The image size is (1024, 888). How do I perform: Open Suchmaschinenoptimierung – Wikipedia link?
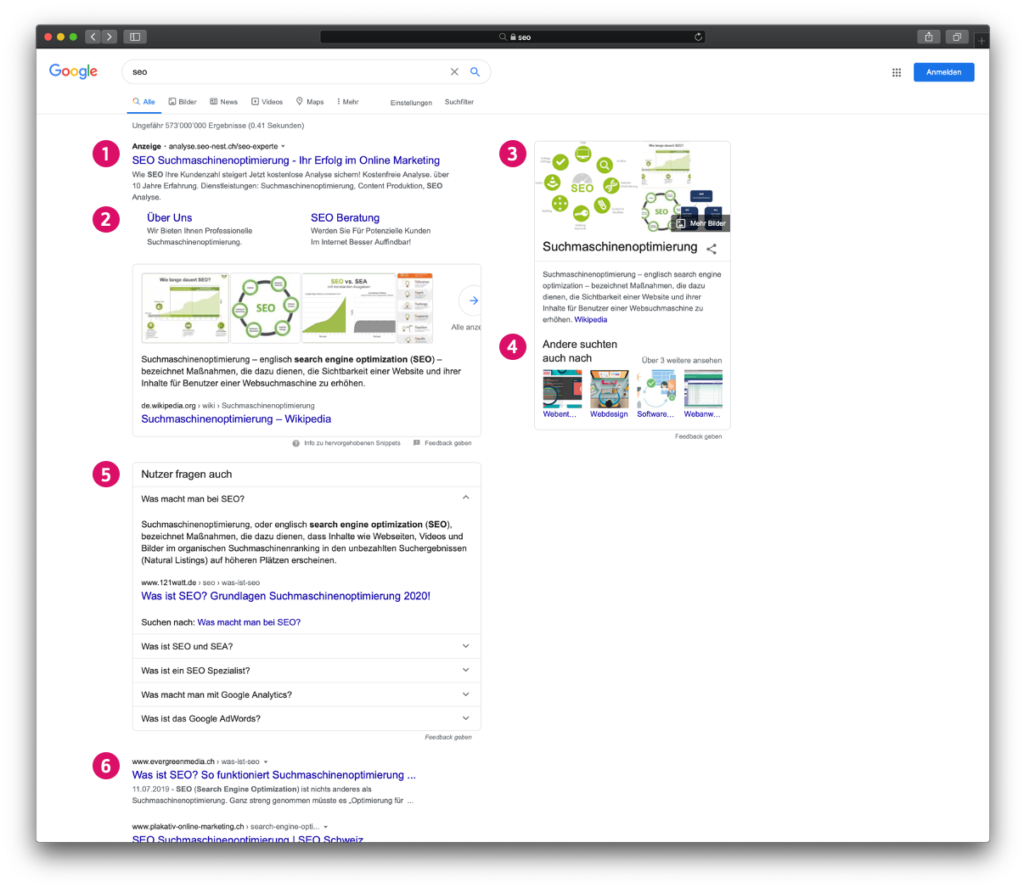coord(236,419)
